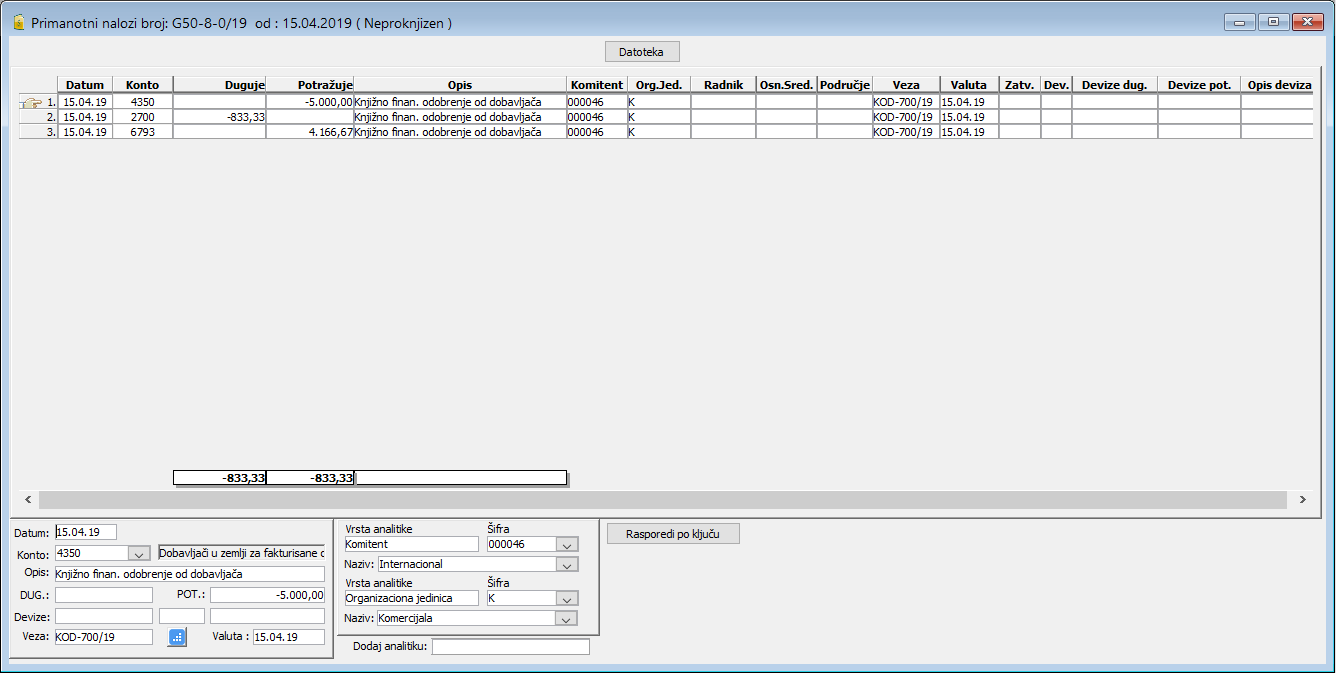Open the Šifra dropdown showing 000046
The width and height of the screenshot is (1336, 673).
click(x=567, y=545)
